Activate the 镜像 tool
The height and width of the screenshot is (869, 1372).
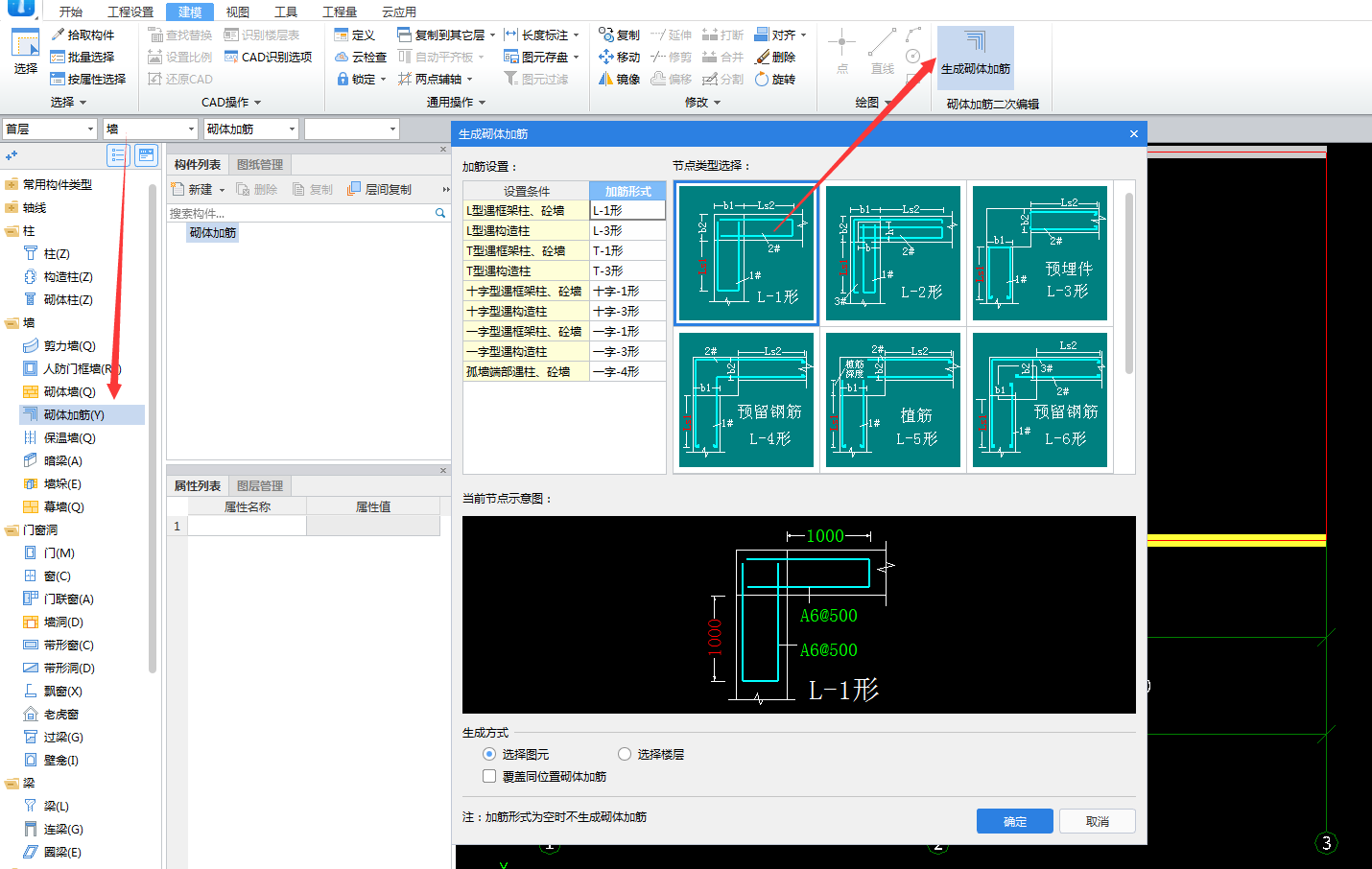(x=619, y=79)
